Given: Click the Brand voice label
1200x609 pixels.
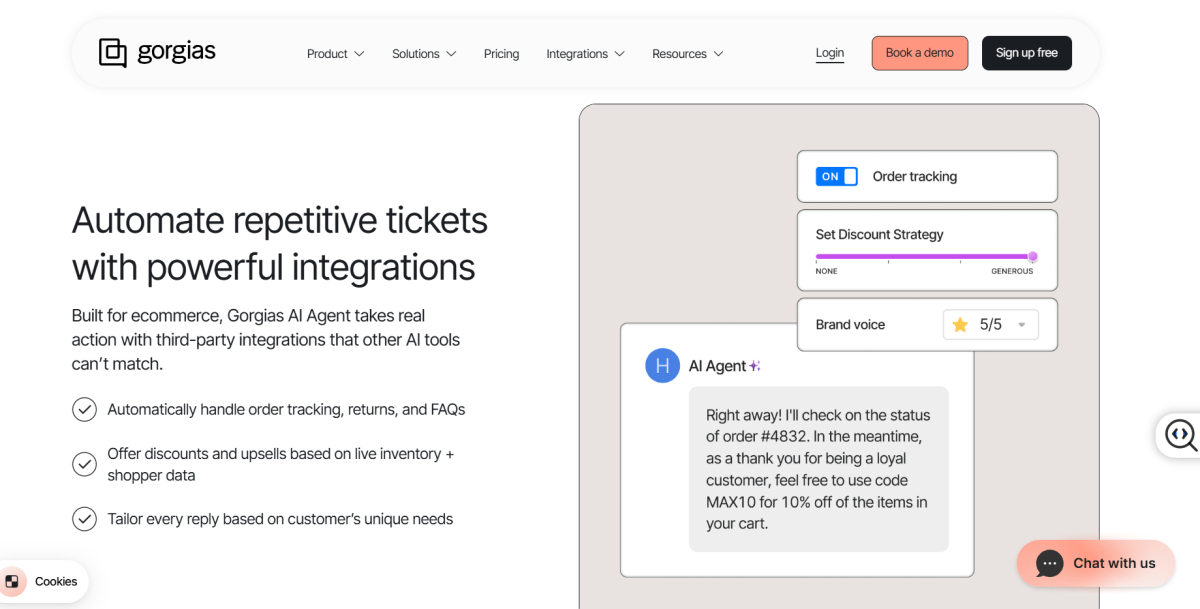Looking at the screenshot, I should 850,324.
